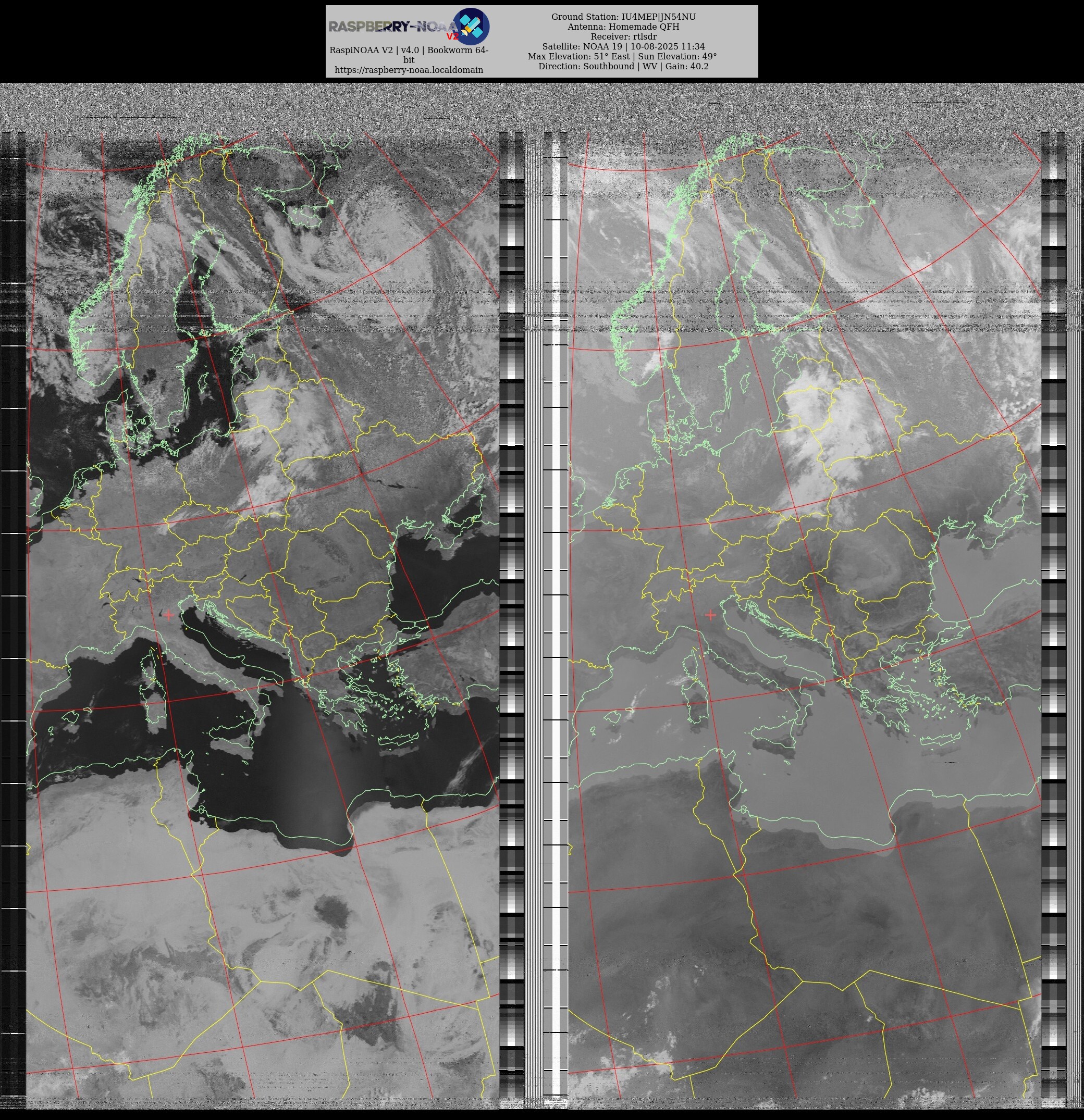Viewport: 1084px width, 1120px height.
Task: Select the 'Max Elevation: 51° East' line
Action: 622,56
